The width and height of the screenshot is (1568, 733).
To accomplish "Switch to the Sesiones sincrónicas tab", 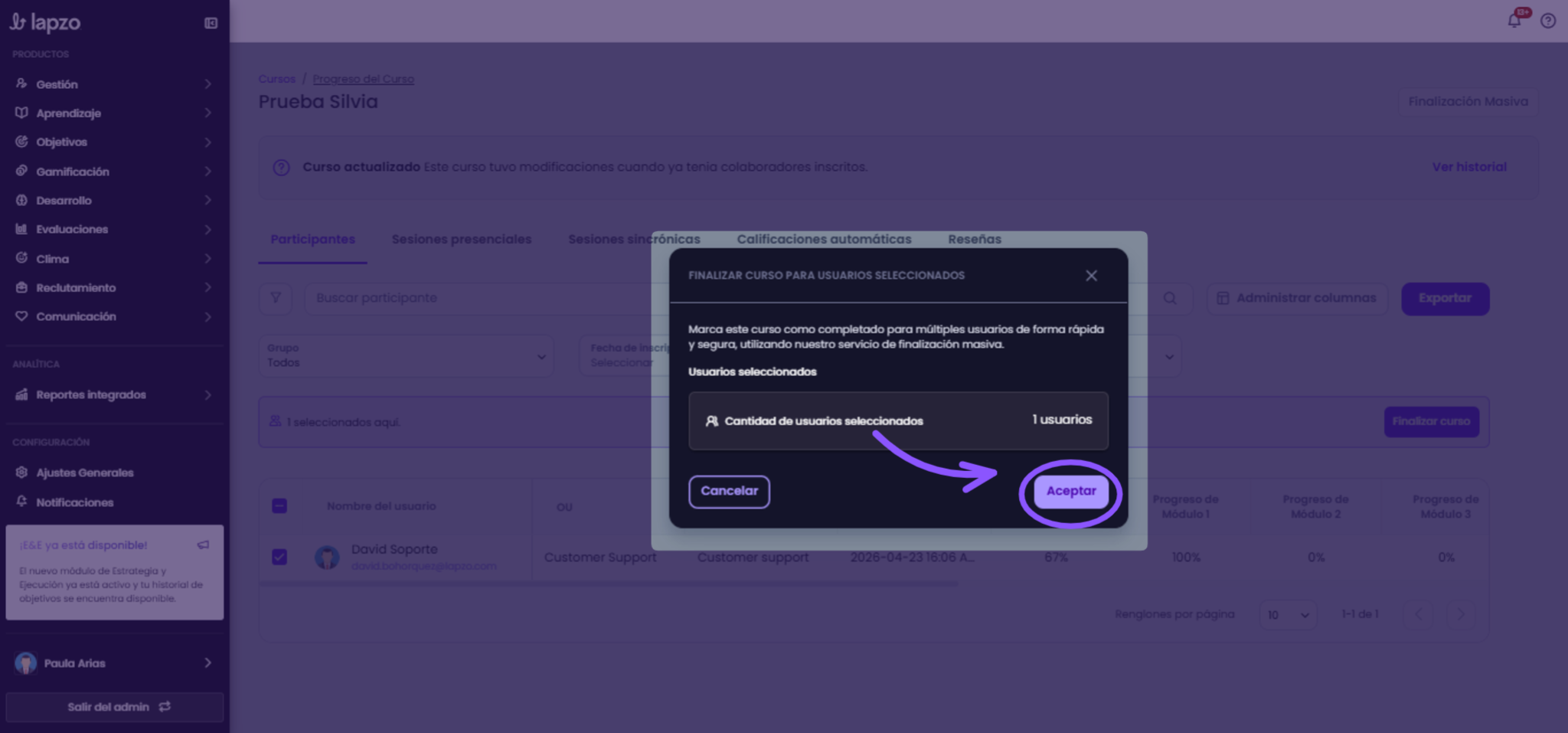I will tap(634, 239).
